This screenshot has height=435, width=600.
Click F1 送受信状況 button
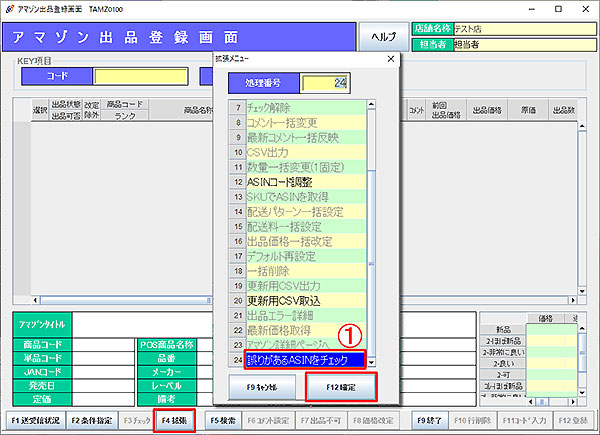click(37, 421)
